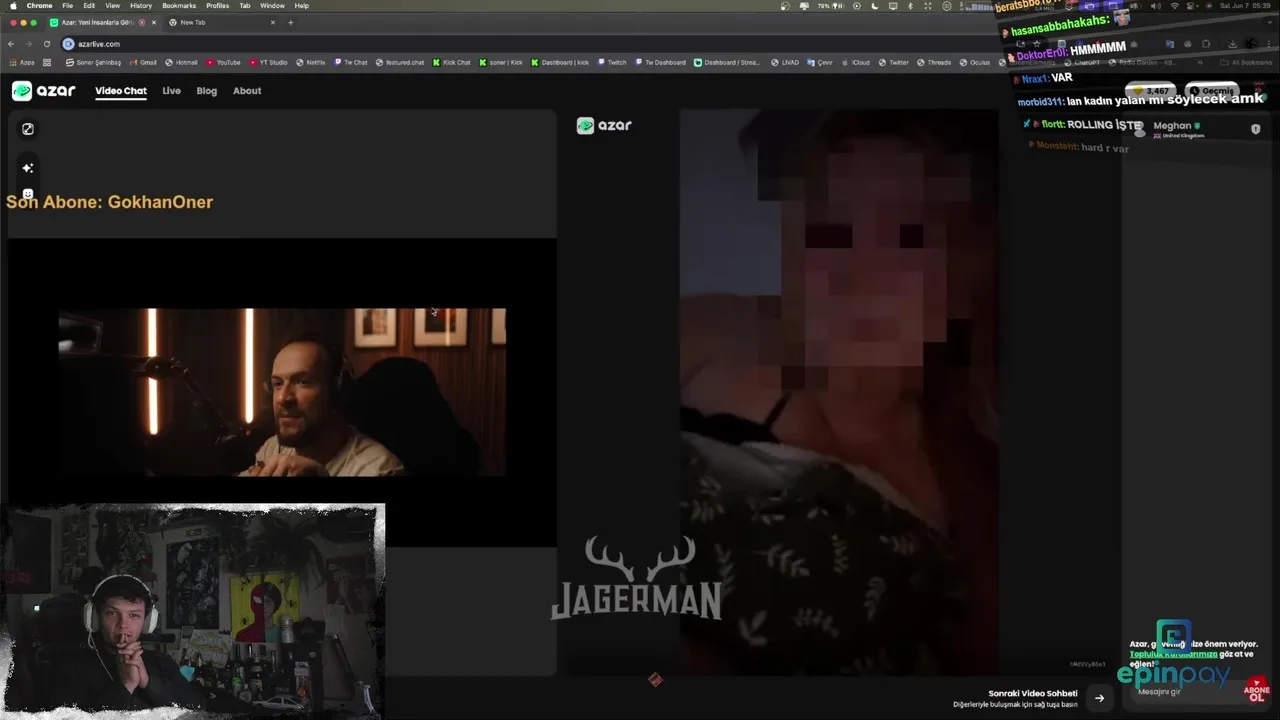Open the Bookmarks menu

point(179,6)
